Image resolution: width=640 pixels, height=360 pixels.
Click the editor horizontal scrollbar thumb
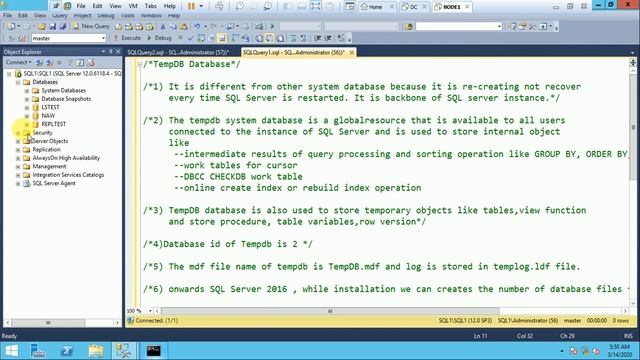point(330,311)
